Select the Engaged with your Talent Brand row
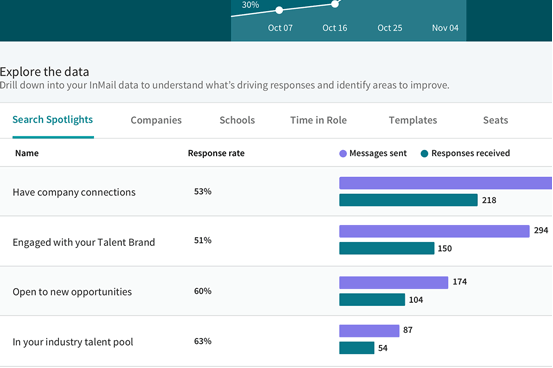553x368 pixels. (276, 241)
